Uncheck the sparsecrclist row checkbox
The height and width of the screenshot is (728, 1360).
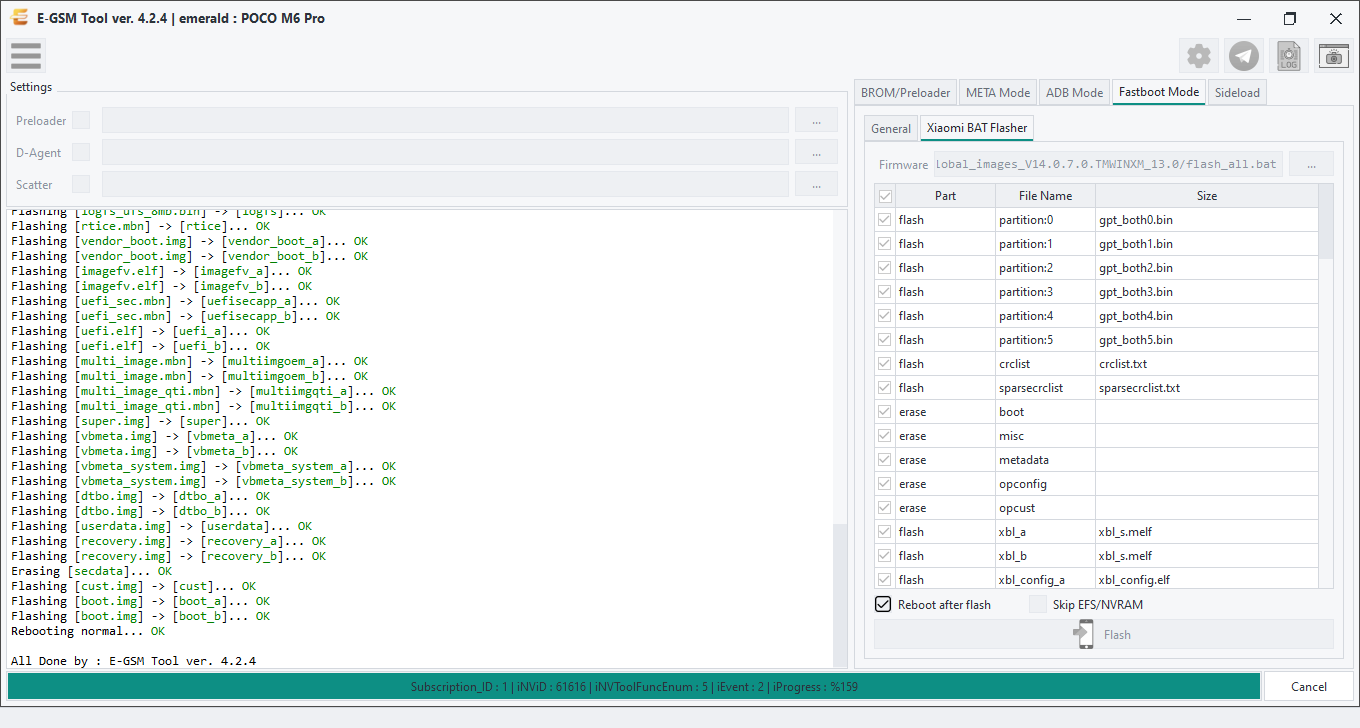coord(885,388)
